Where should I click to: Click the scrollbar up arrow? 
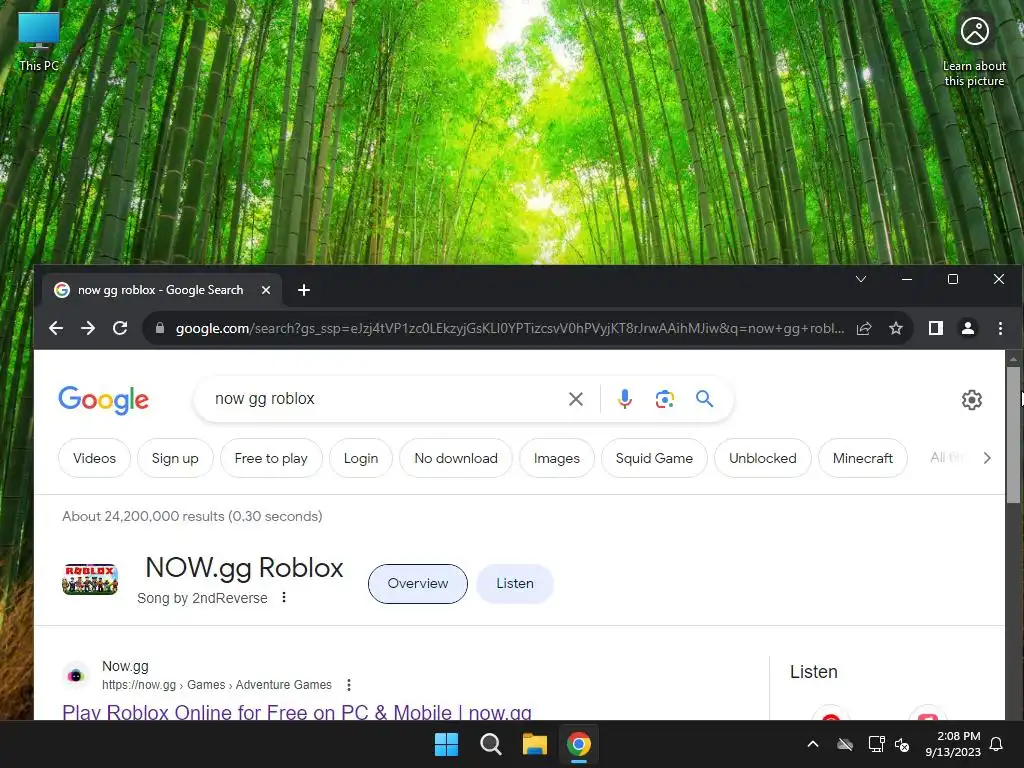(1014, 358)
